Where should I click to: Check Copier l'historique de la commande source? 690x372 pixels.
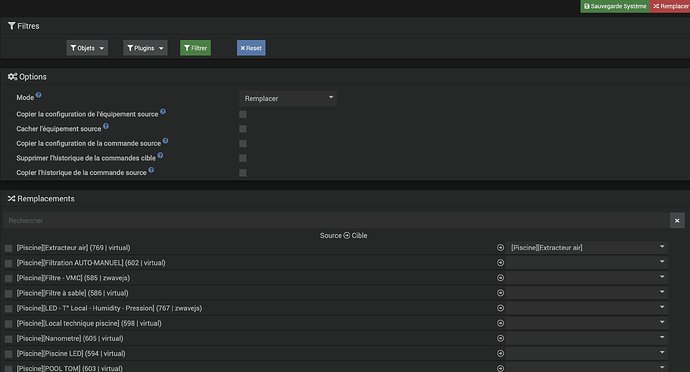point(243,173)
